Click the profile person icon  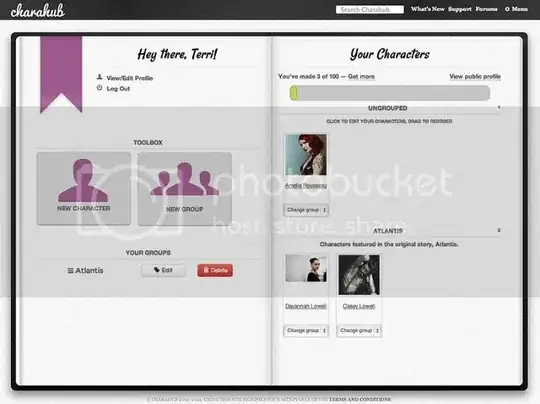click(x=100, y=77)
